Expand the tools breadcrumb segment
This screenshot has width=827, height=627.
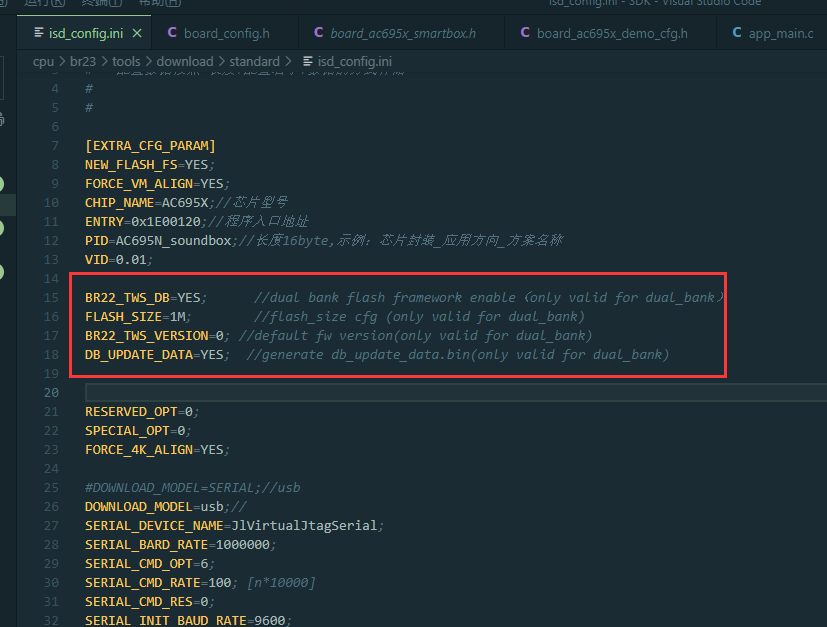pyautogui.click(x=126, y=62)
